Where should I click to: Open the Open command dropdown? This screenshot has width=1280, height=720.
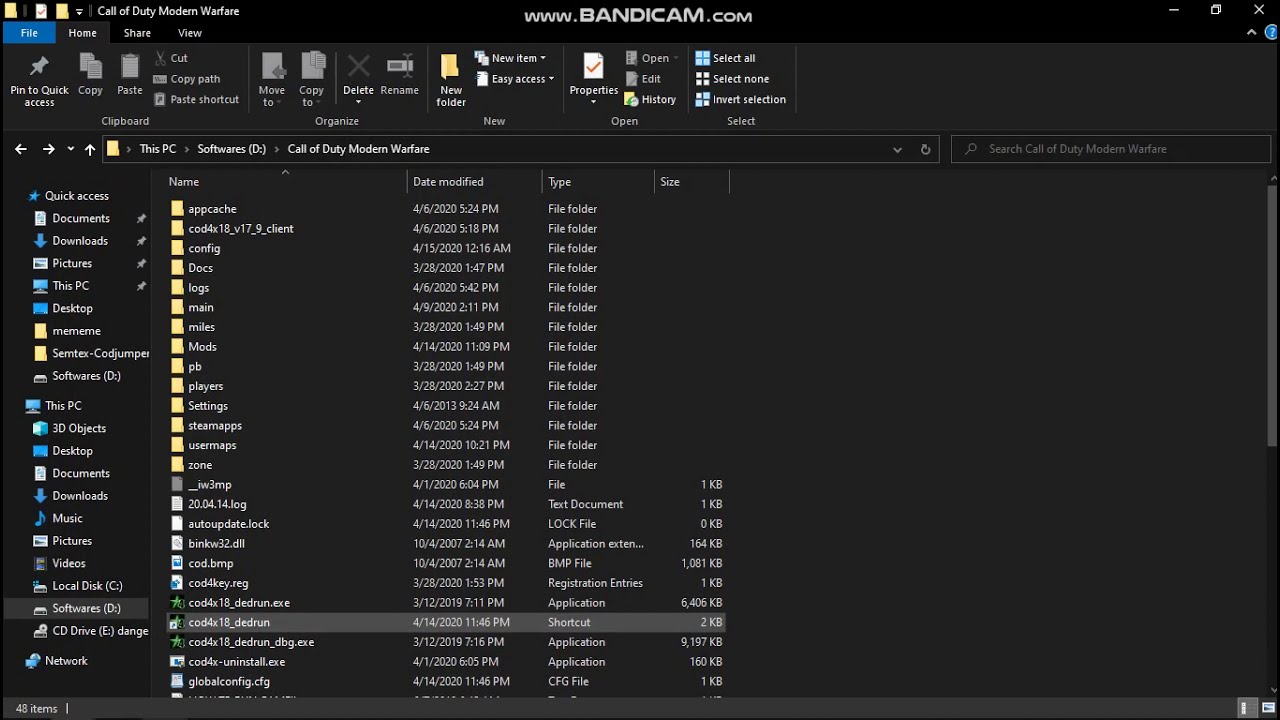coord(676,58)
